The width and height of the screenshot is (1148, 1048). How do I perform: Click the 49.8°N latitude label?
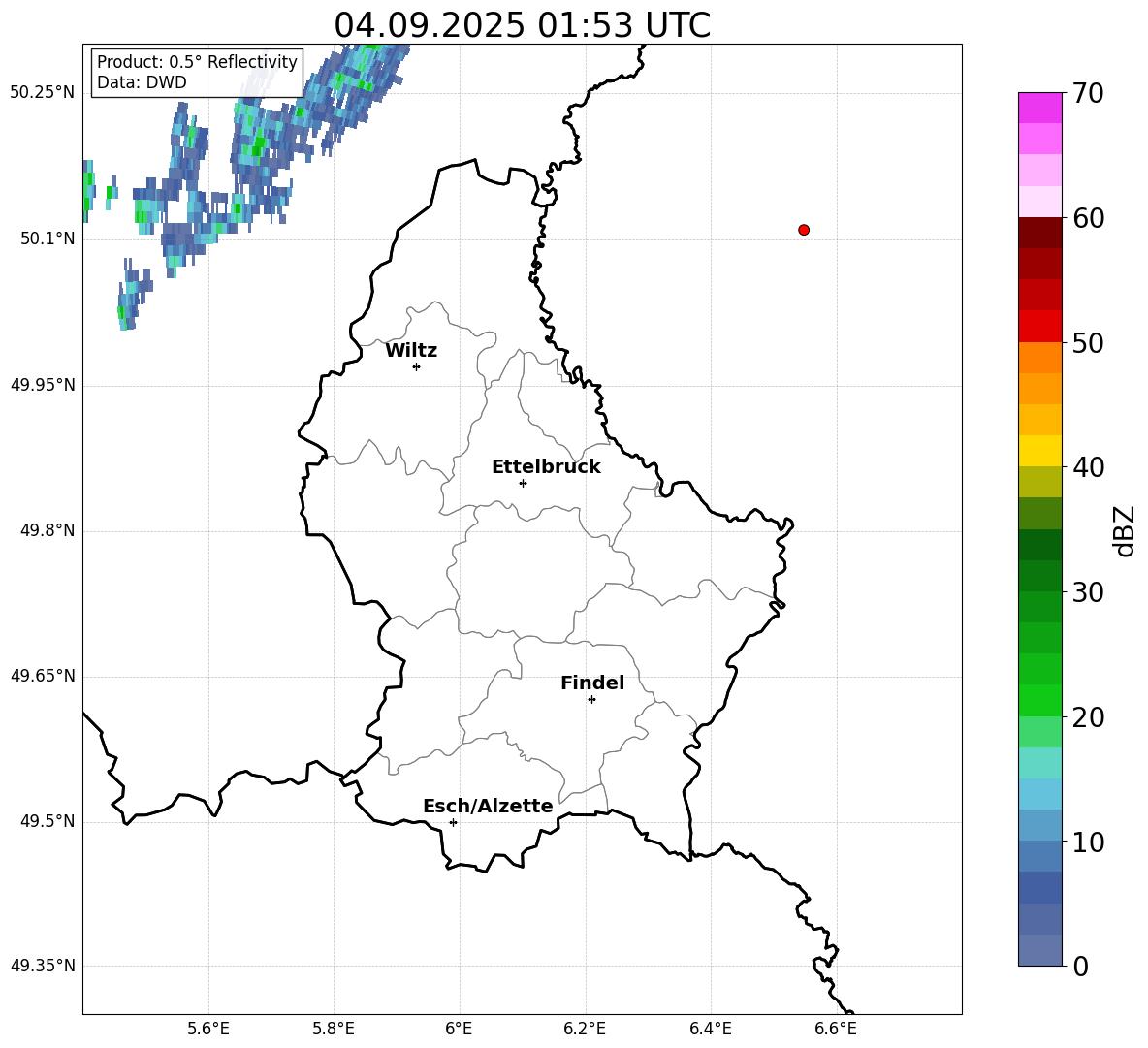[x=48, y=530]
